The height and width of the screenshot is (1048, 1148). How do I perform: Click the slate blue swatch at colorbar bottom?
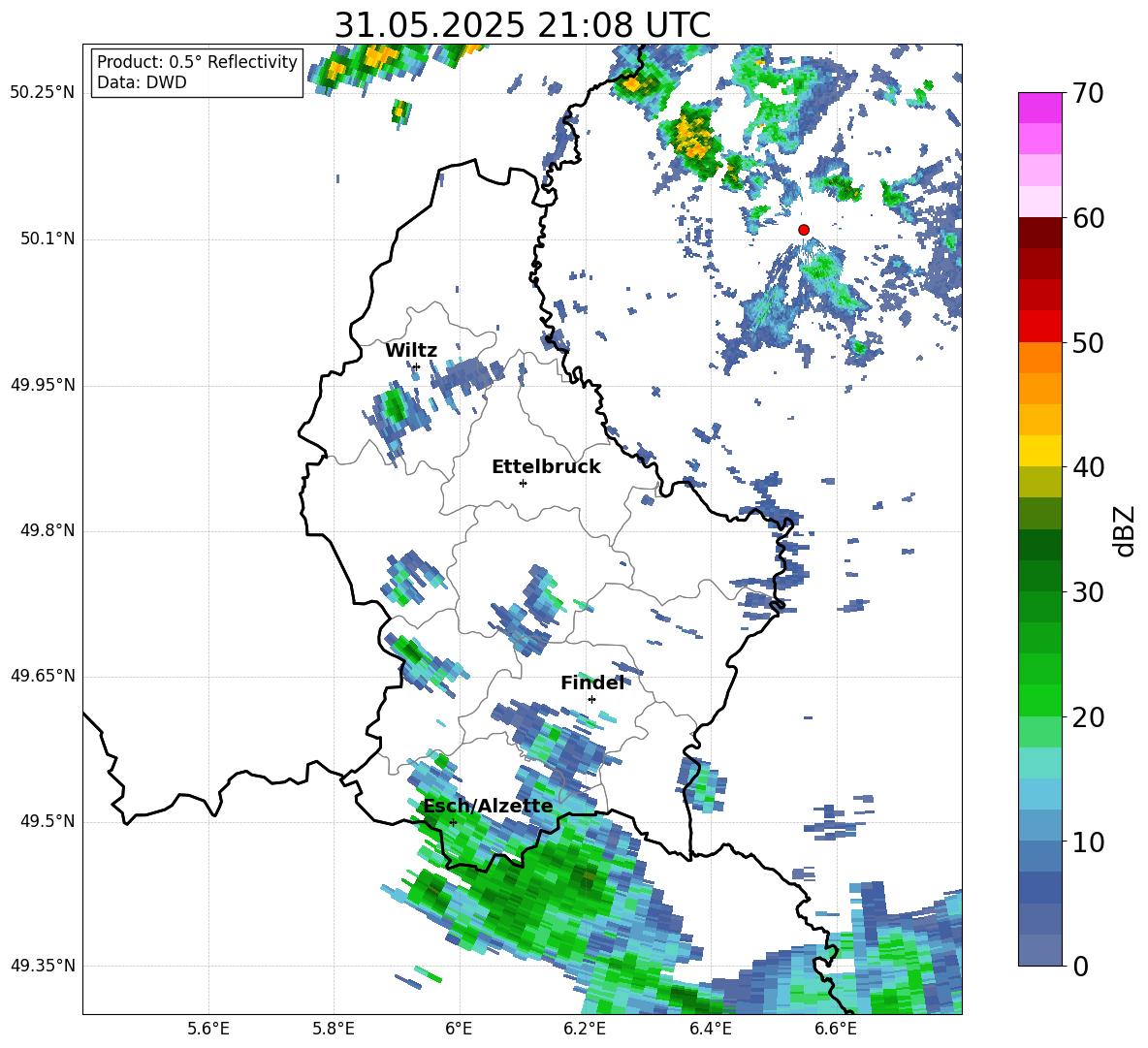[x=1039, y=950]
